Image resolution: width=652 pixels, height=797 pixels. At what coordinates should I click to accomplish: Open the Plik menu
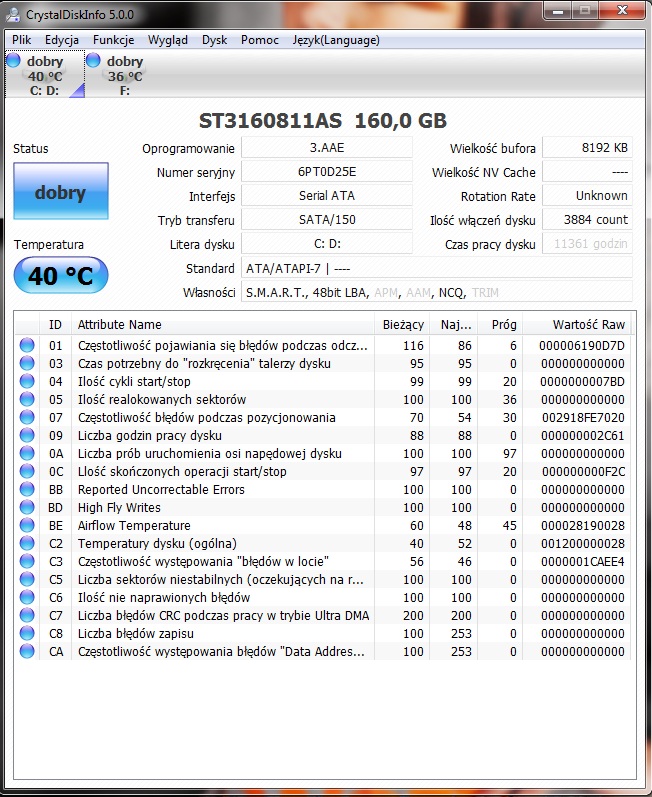[x=21, y=40]
